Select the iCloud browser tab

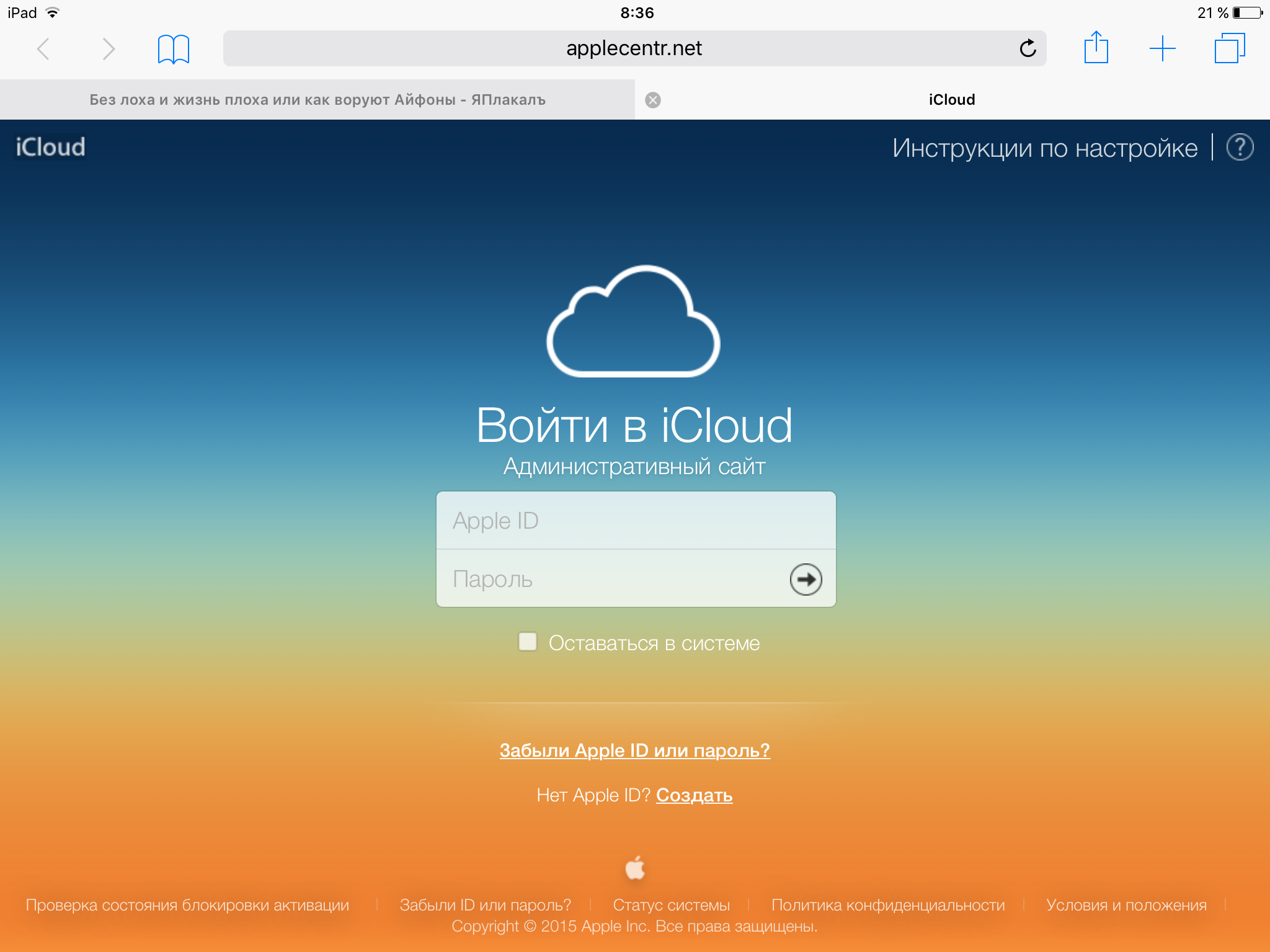pyautogui.click(x=952, y=100)
